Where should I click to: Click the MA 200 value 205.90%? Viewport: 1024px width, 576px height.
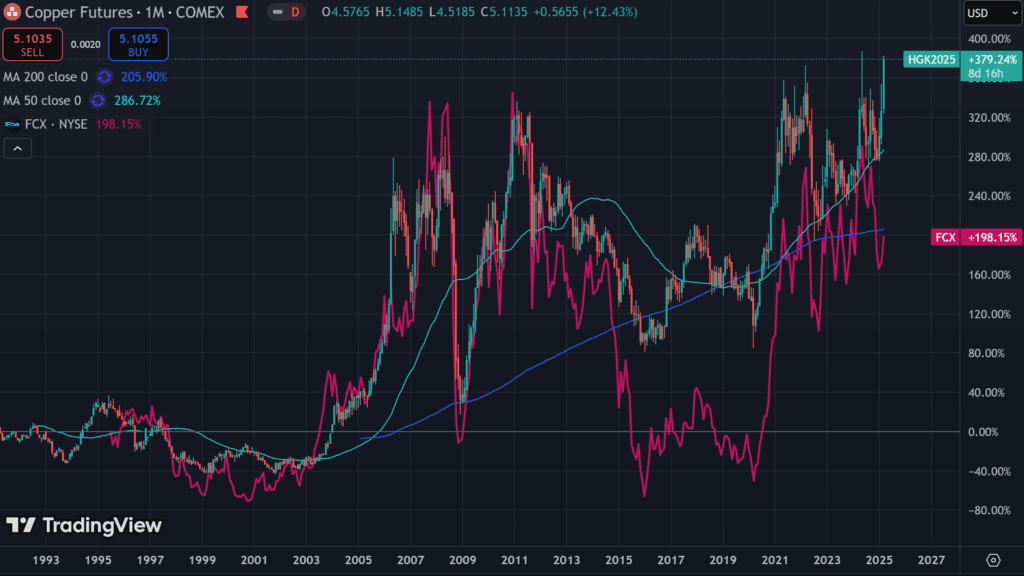click(144, 77)
